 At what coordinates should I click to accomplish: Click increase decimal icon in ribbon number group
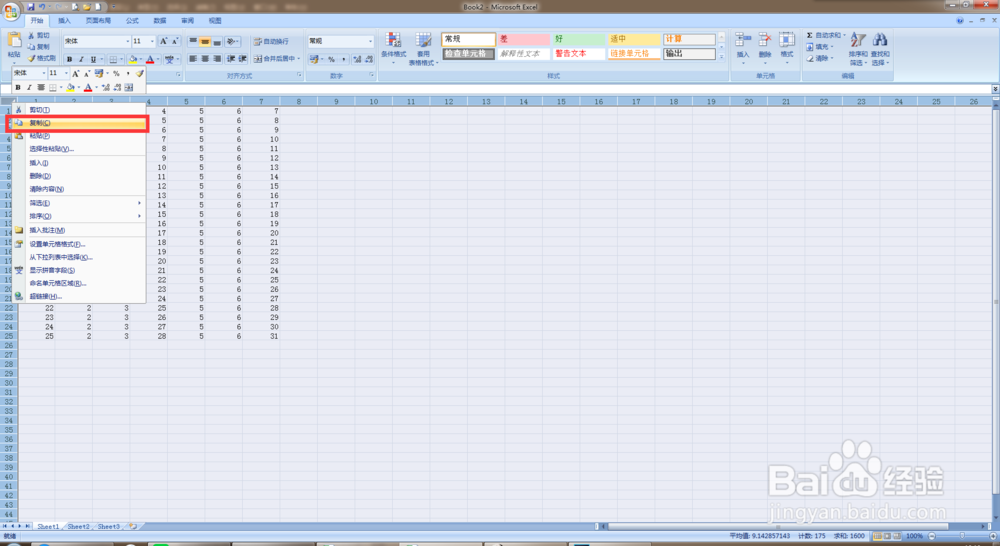click(357, 59)
